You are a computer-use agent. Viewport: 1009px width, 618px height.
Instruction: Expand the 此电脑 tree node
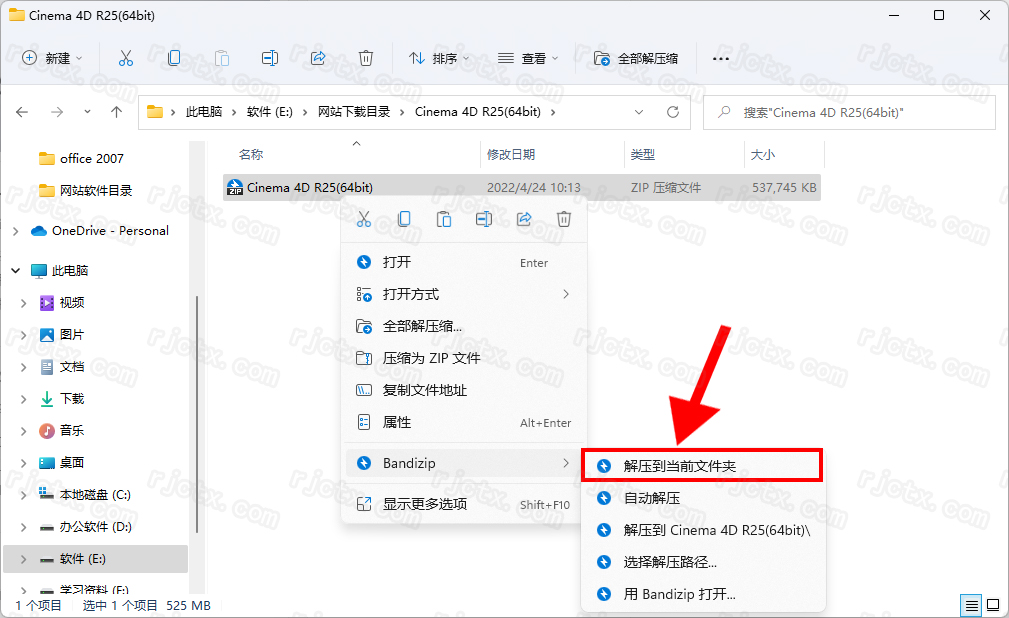point(15,271)
